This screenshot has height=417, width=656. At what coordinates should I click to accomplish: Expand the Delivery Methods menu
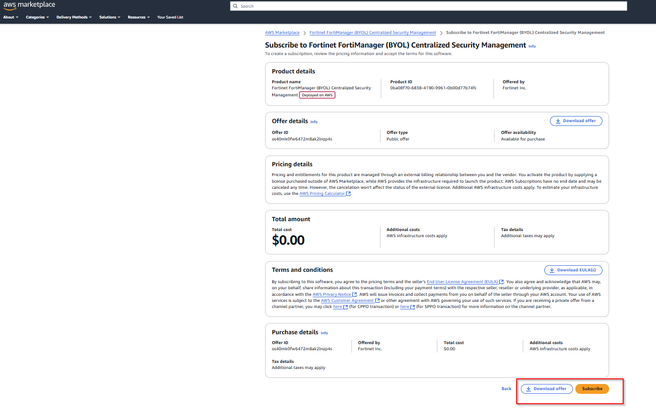click(74, 17)
